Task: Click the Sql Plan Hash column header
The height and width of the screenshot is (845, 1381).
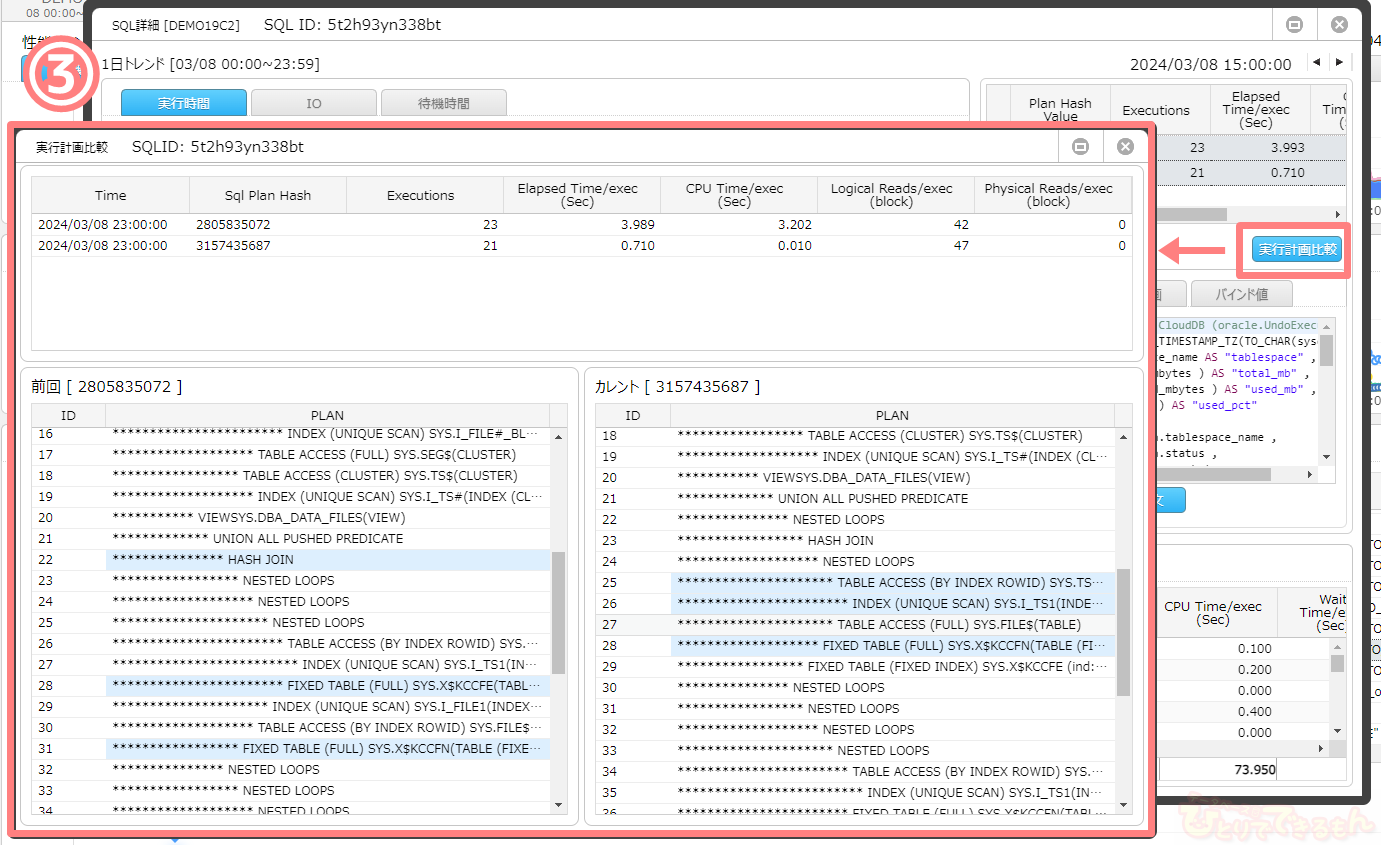Action: [x=268, y=195]
